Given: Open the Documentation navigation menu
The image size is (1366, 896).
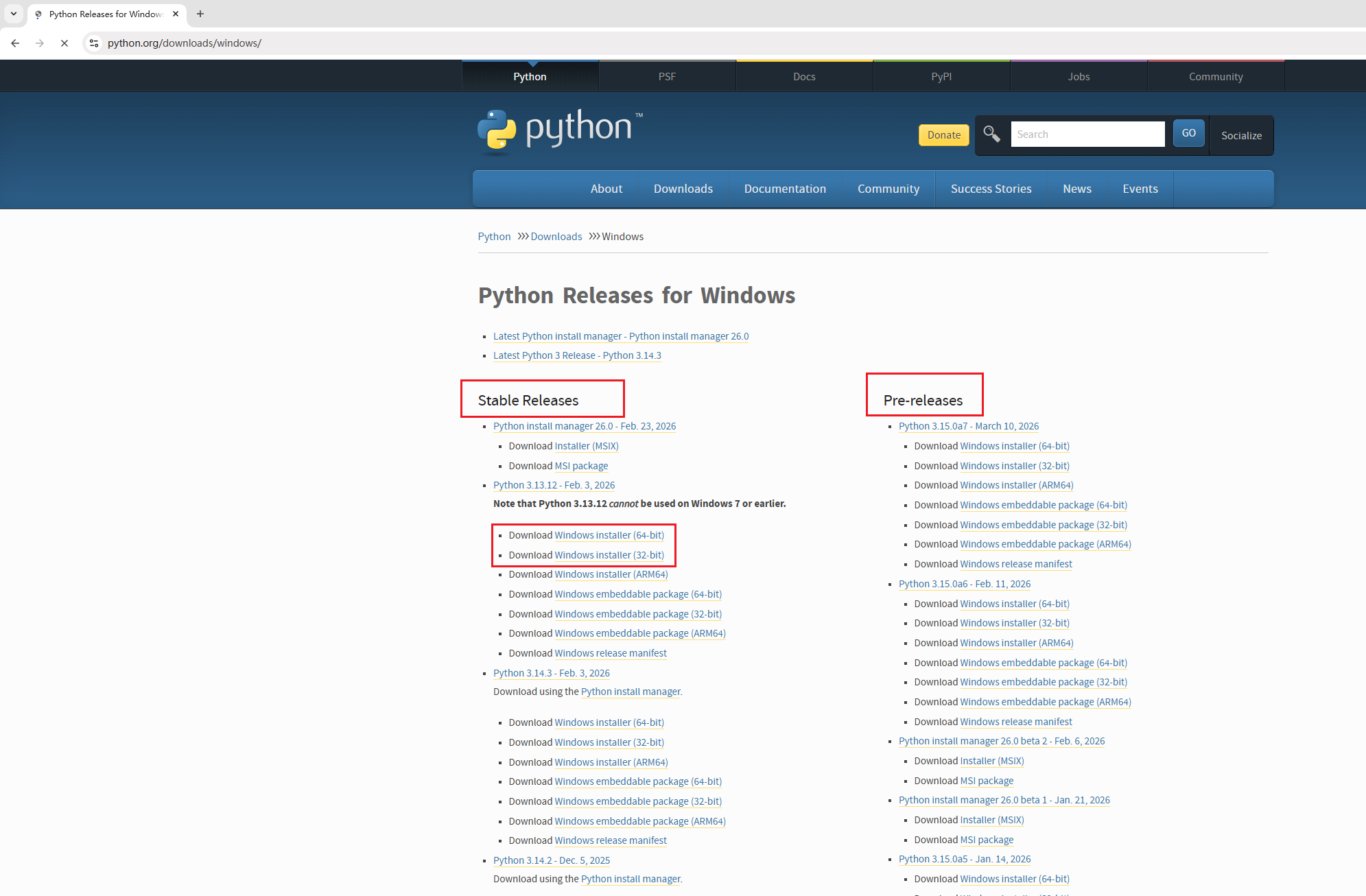Looking at the screenshot, I should (x=785, y=189).
